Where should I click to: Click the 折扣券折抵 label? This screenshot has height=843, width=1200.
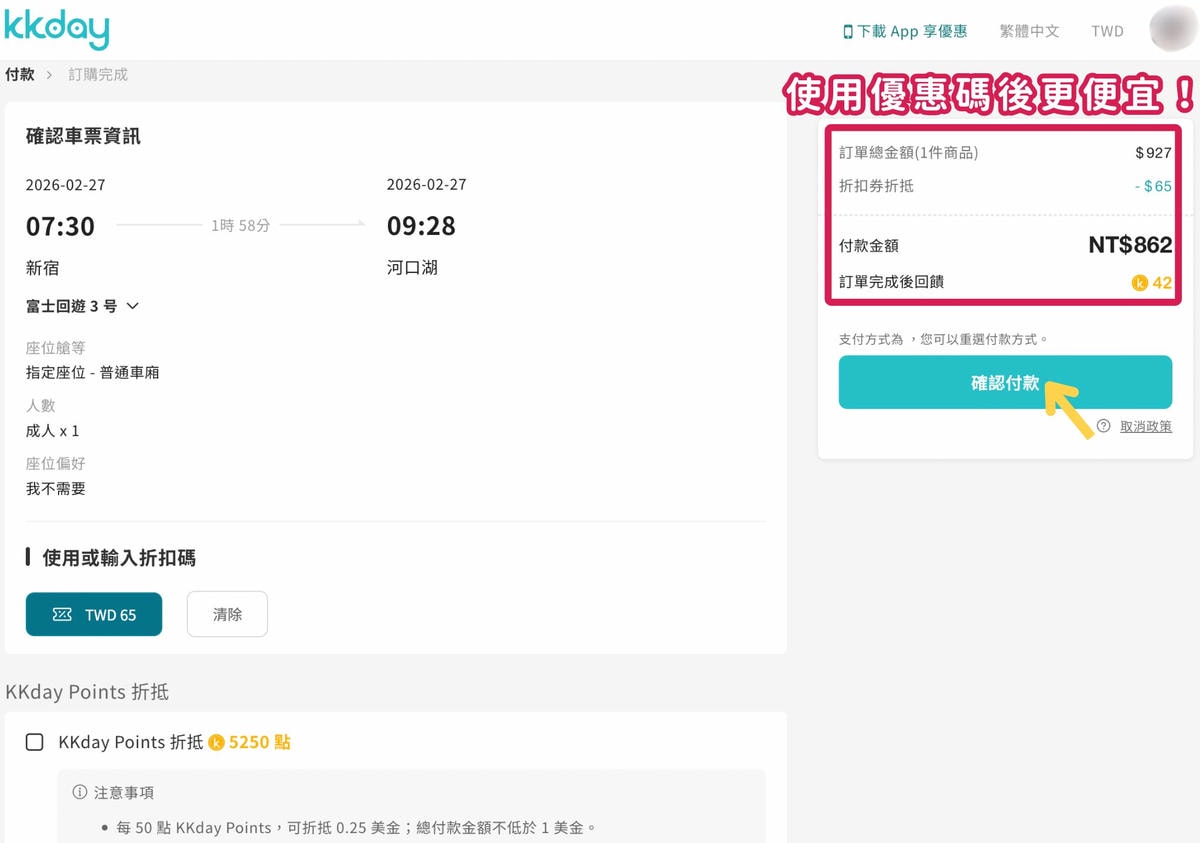pos(876,186)
